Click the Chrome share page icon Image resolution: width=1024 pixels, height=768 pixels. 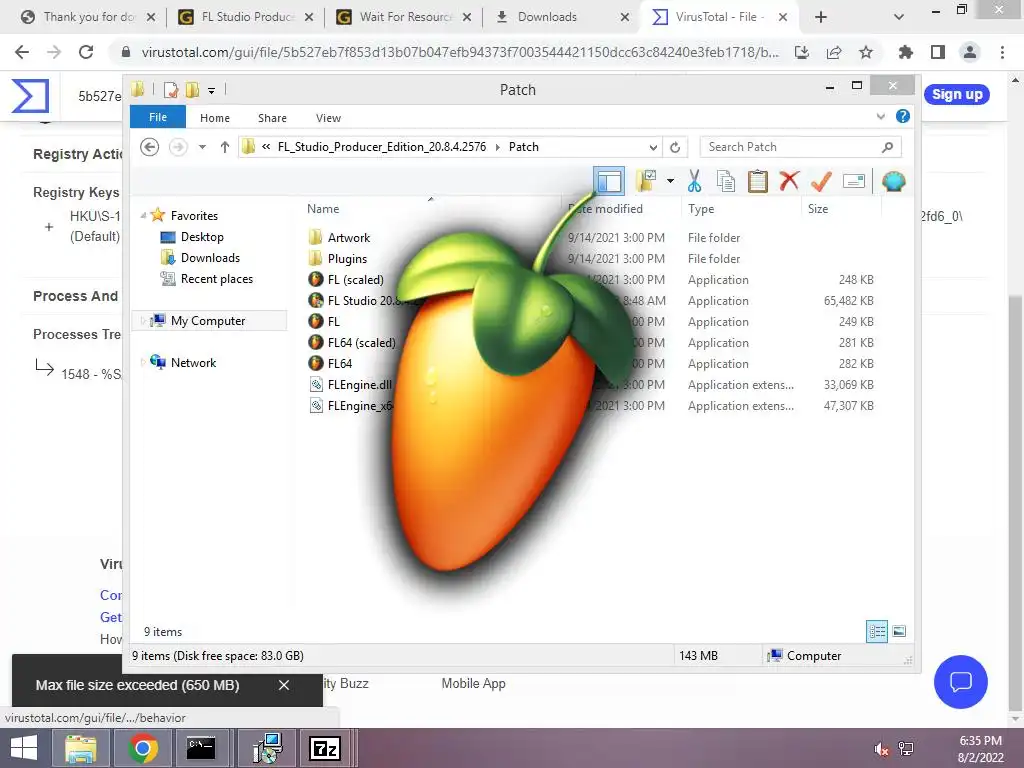point(834,52)
